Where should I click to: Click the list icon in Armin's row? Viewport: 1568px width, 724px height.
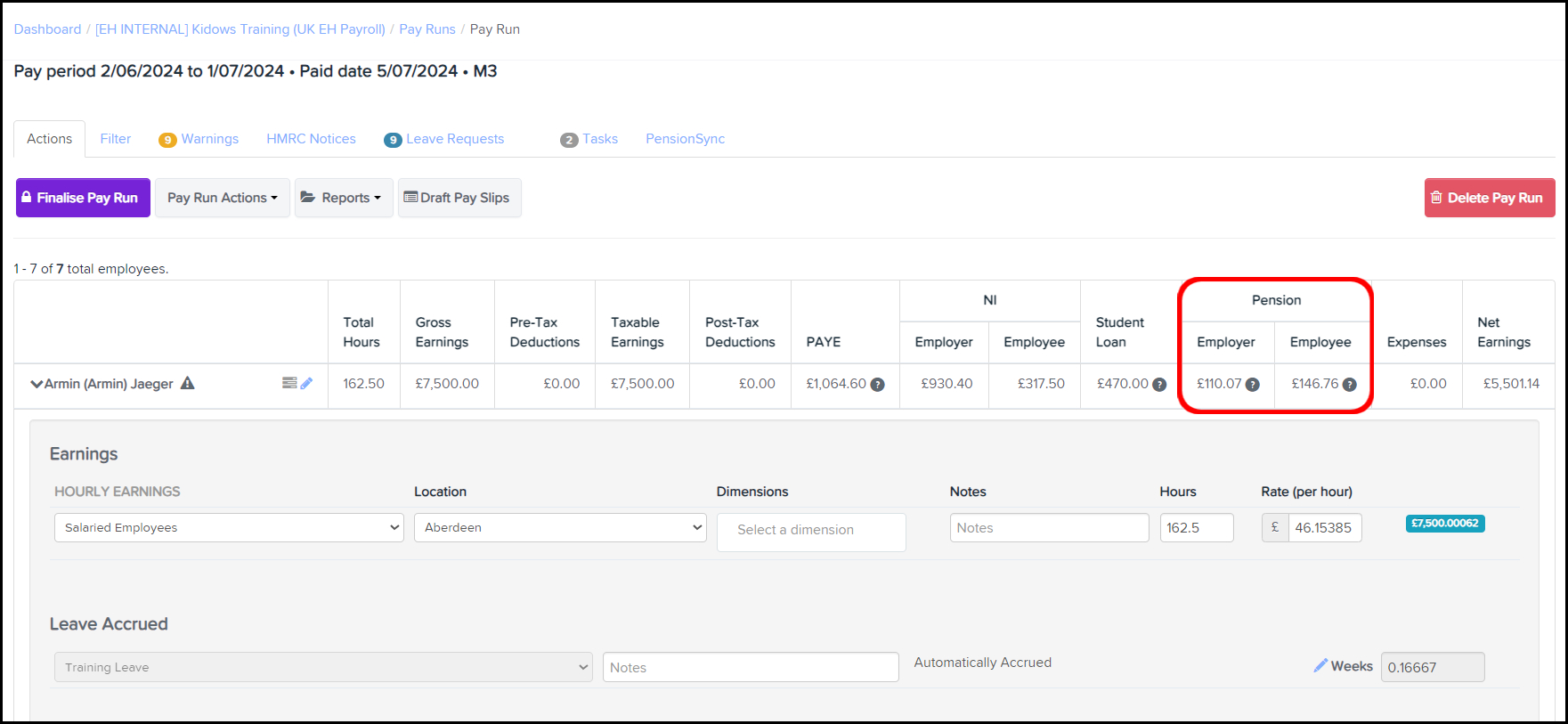tap(289, 383)
